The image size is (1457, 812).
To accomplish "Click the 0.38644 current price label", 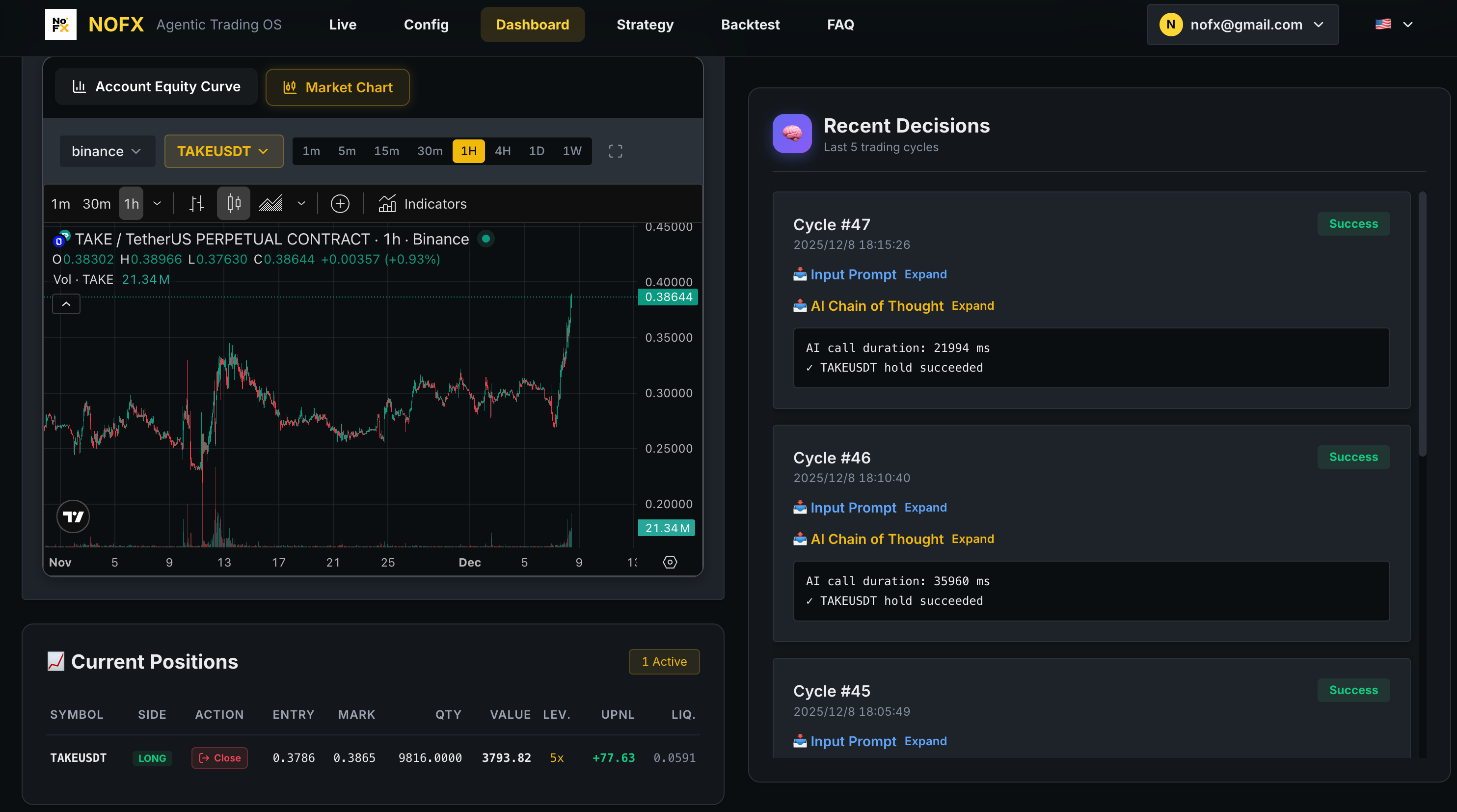I will point(668,297).
